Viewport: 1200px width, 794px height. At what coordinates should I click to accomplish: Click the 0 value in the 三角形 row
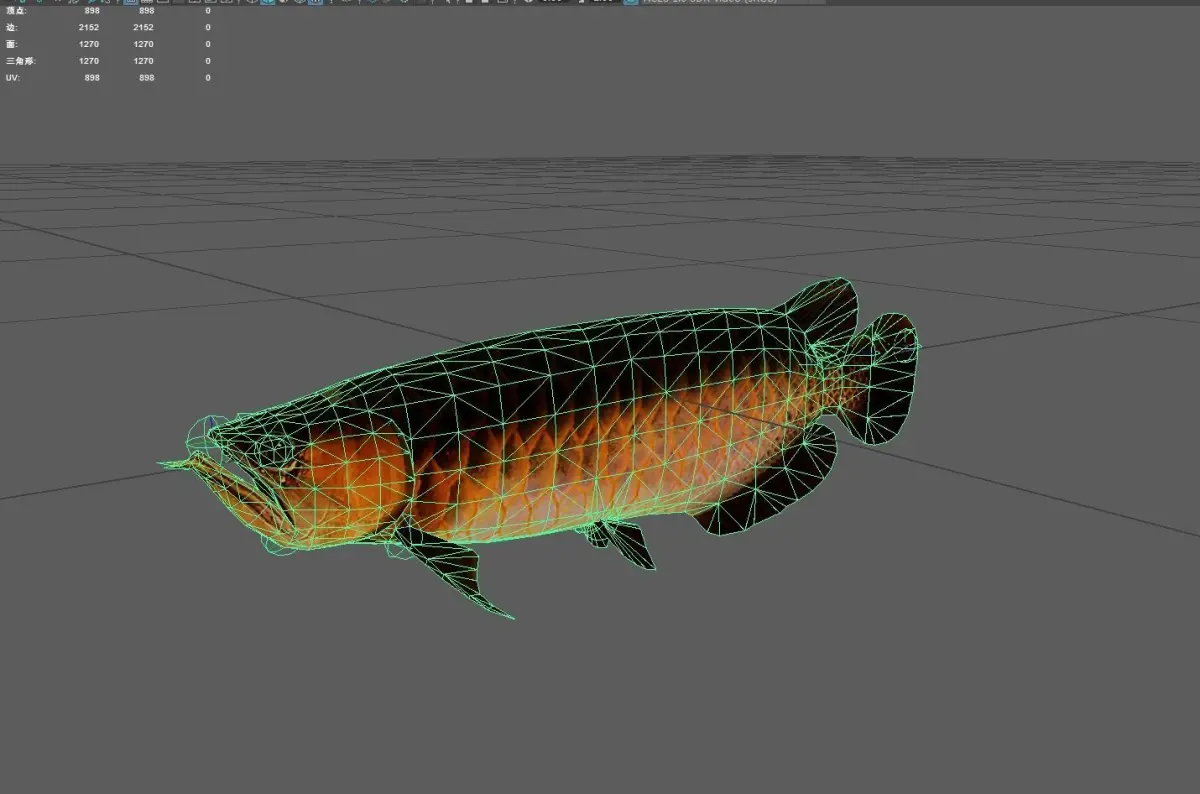(208, 61)
